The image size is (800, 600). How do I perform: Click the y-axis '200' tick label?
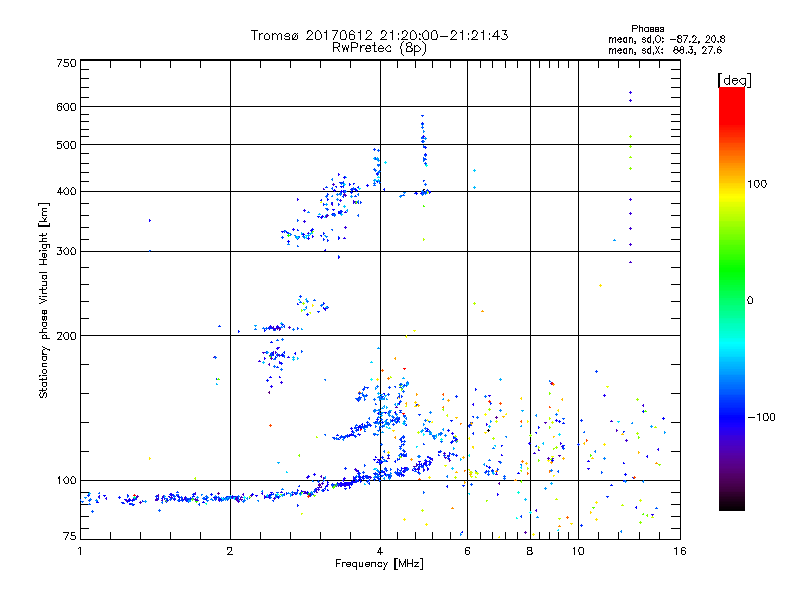coord(67,336)
